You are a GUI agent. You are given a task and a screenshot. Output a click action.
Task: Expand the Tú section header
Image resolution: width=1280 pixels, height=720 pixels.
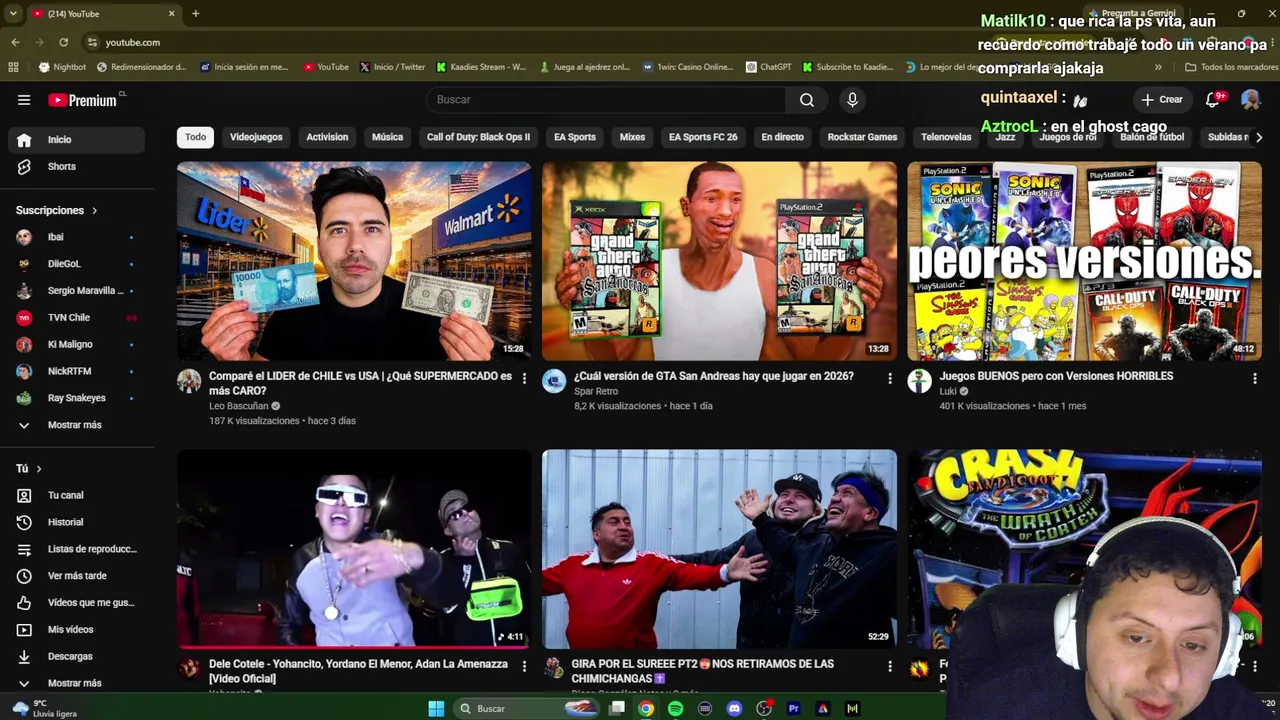pos(29,469)
